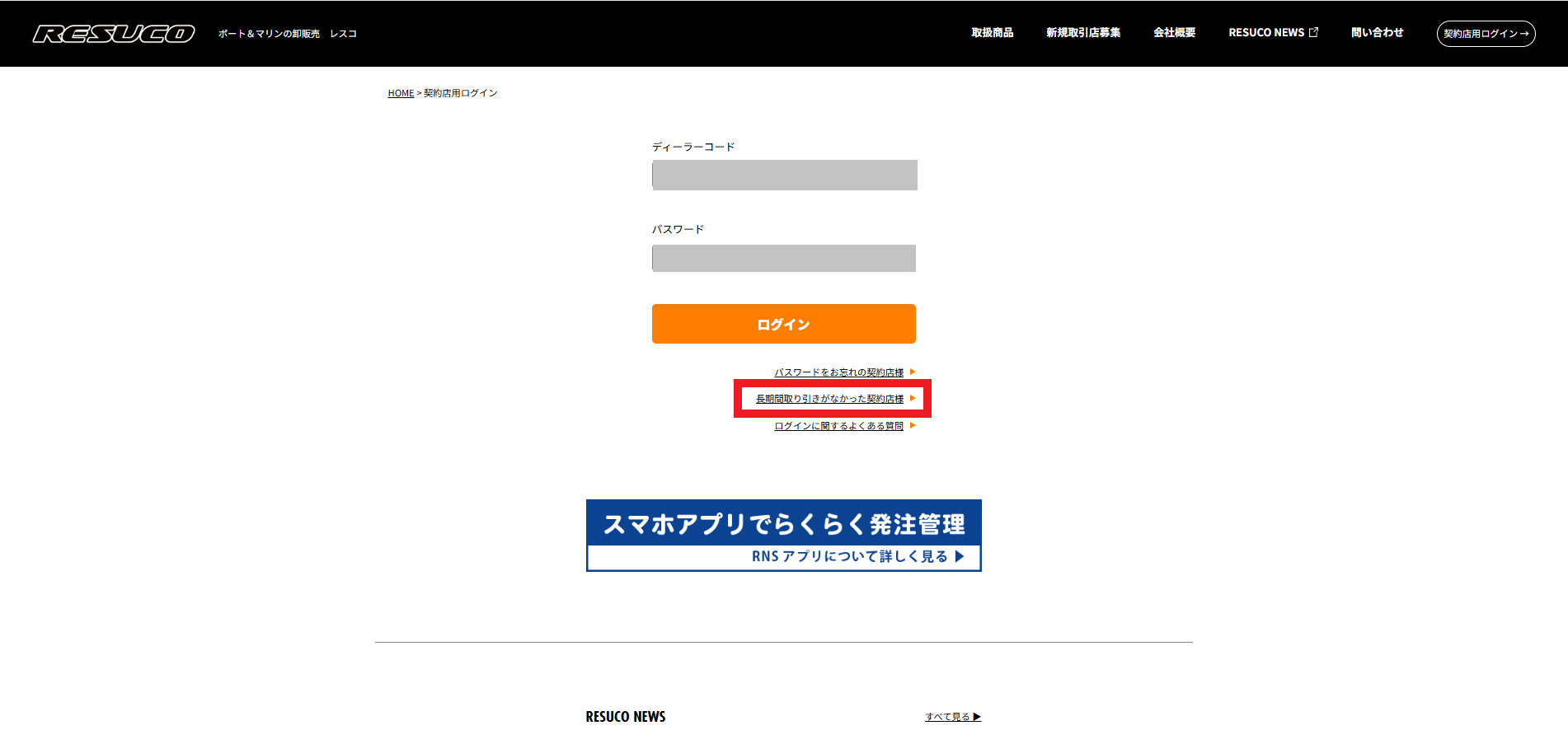Go to 新規取引店募集 in navigation

point(1082,33)
